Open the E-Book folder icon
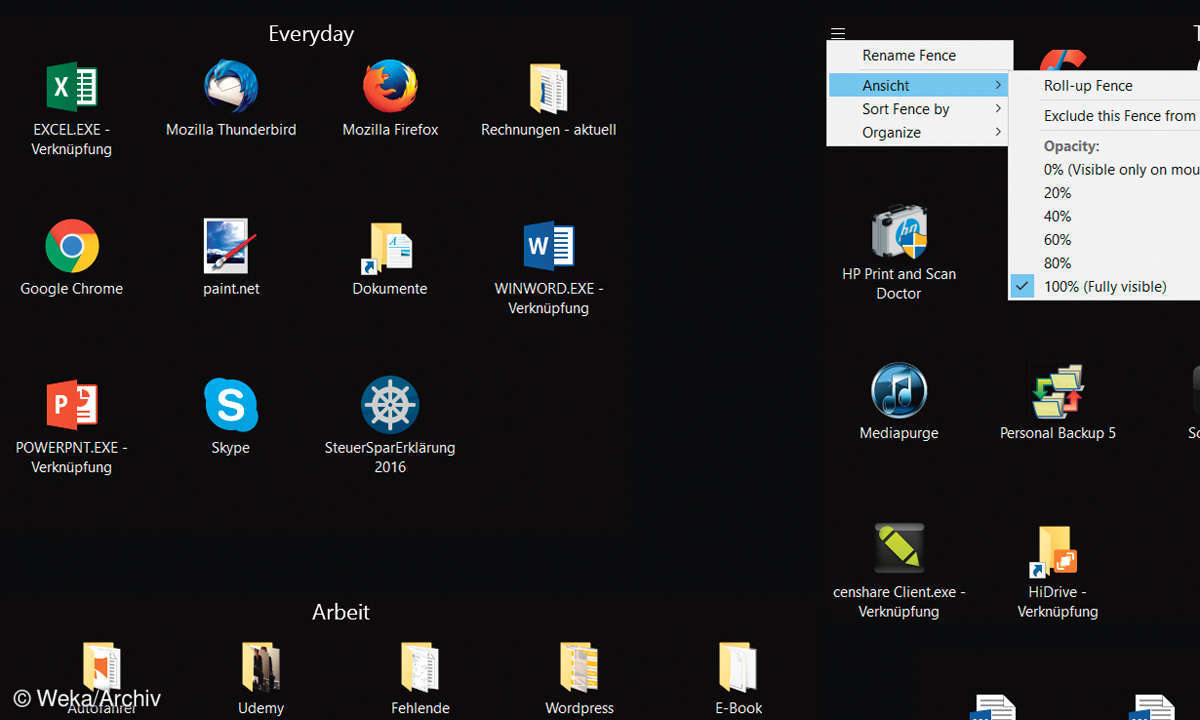This screenshot has width=1200, height=720. click(x=738, y=668)
